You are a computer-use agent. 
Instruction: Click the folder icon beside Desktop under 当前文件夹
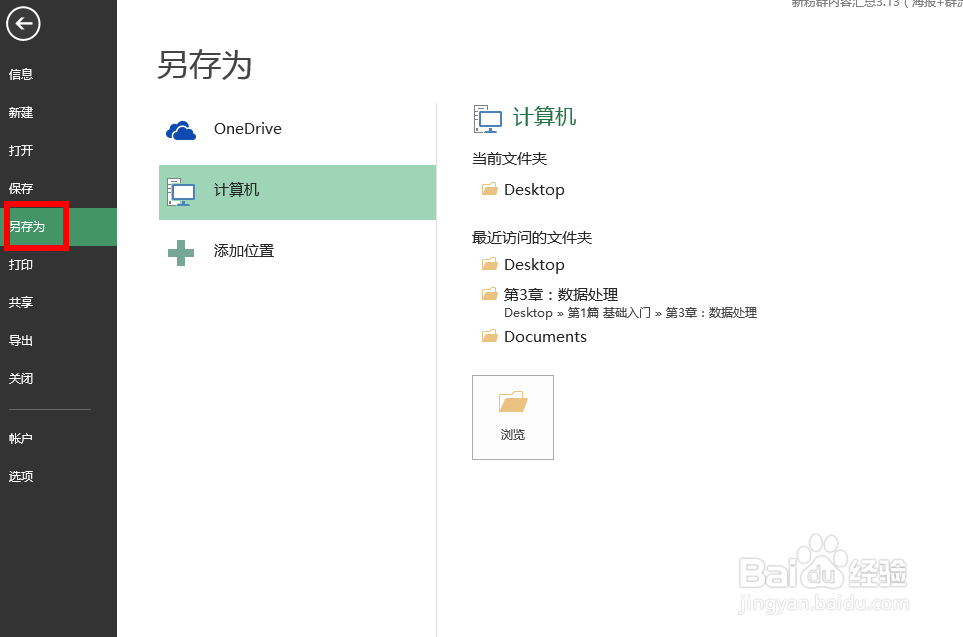tap(489, 189)
